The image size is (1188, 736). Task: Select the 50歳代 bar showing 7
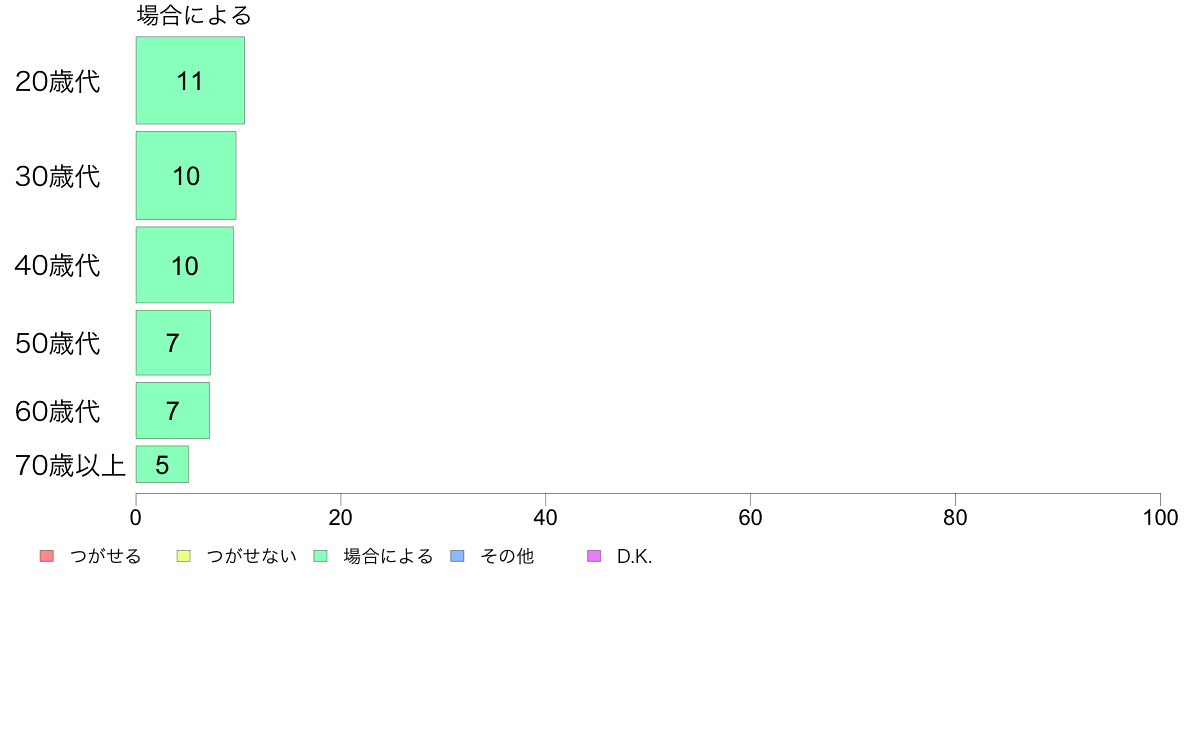tap(174, 343)
